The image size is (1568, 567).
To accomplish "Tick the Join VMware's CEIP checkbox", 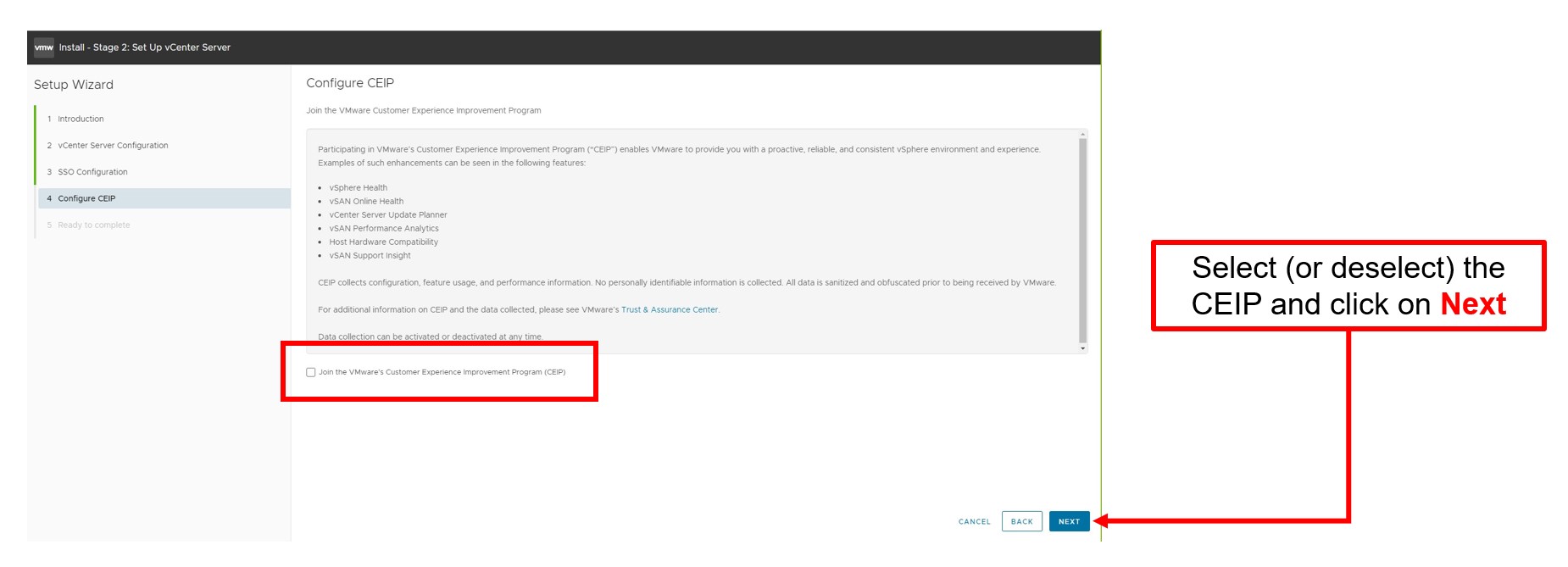I will coord(311,372).
